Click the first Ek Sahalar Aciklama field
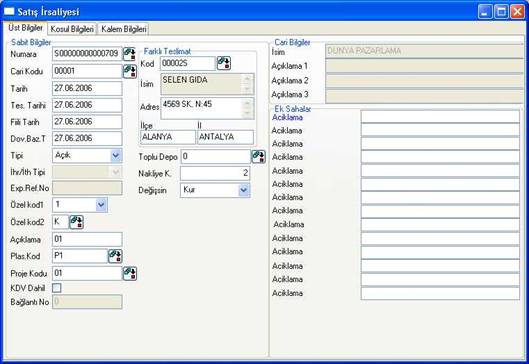 click(x=440, y=117)
